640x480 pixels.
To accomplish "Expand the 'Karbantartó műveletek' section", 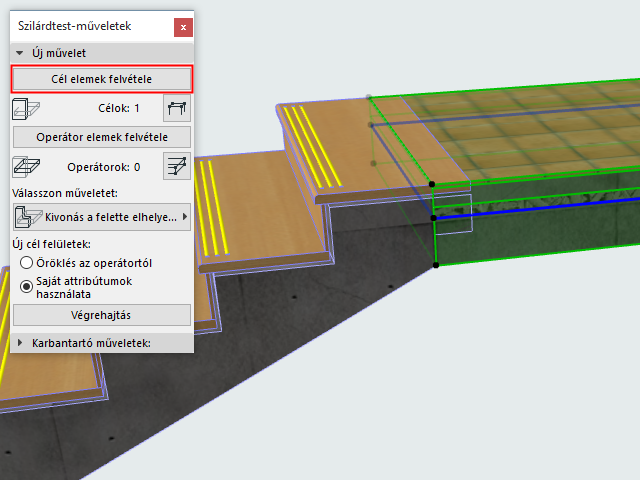I will [x=20, y=343].
